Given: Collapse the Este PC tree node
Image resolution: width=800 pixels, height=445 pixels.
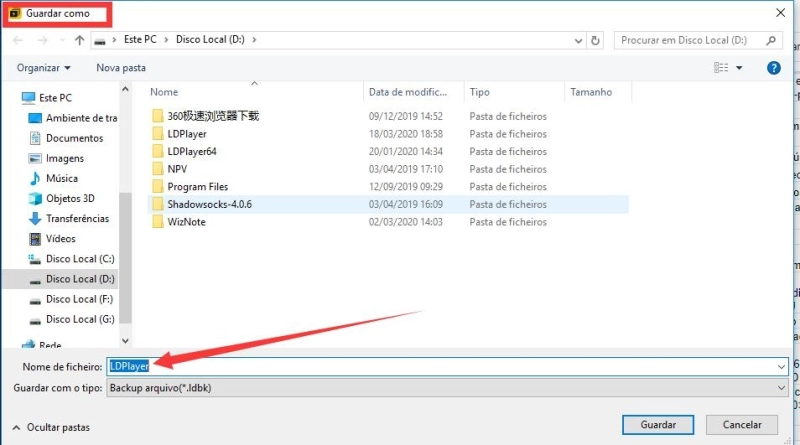Looking at the screenshot, I should [12, 98].
